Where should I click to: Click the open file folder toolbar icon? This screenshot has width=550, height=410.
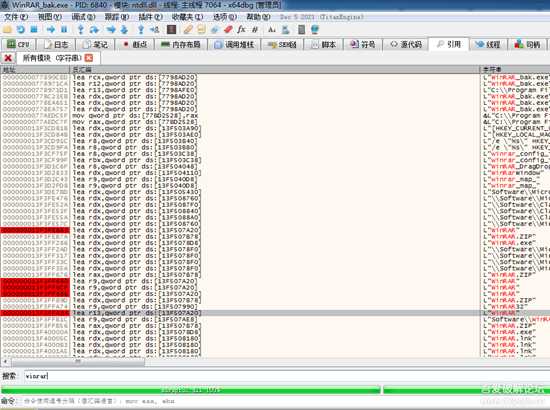[x=7, y=30]
